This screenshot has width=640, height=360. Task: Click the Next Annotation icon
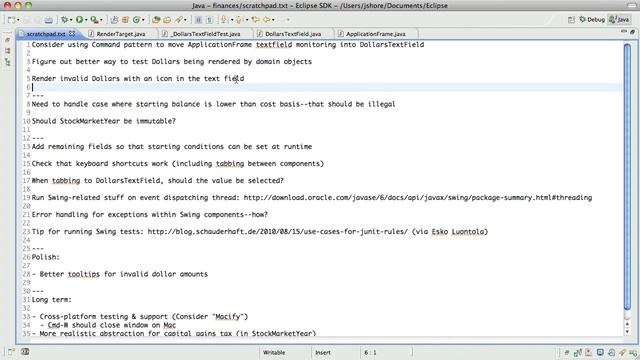coord(224,20)
